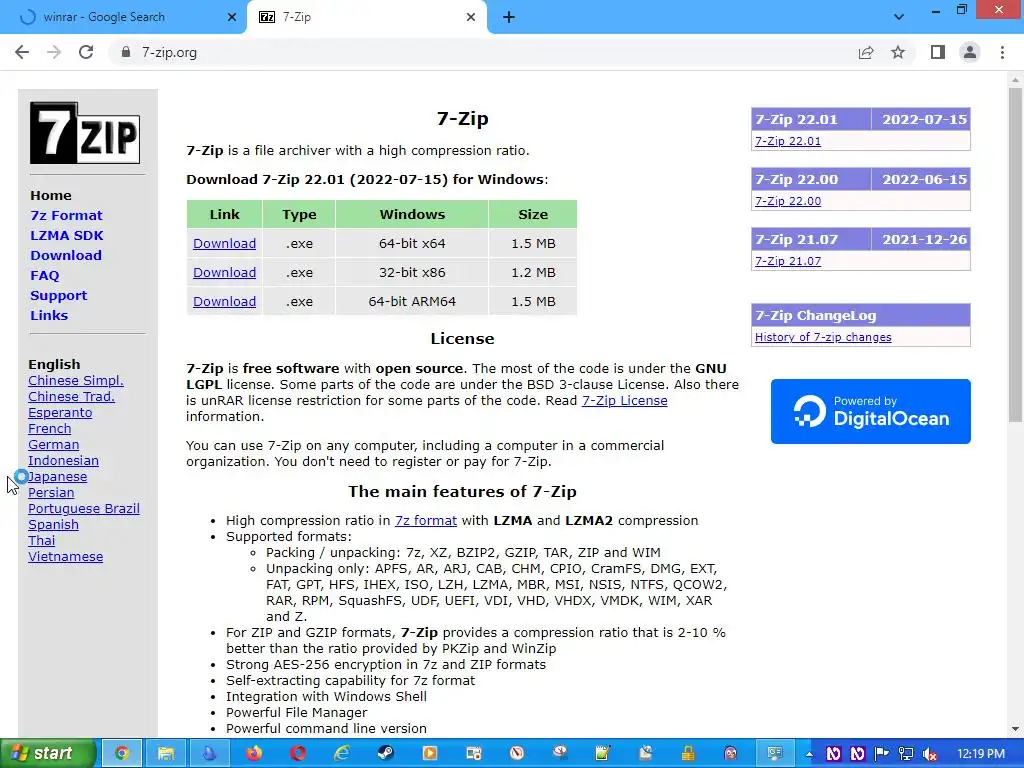Open the FAQ page

tap(44, 276)
